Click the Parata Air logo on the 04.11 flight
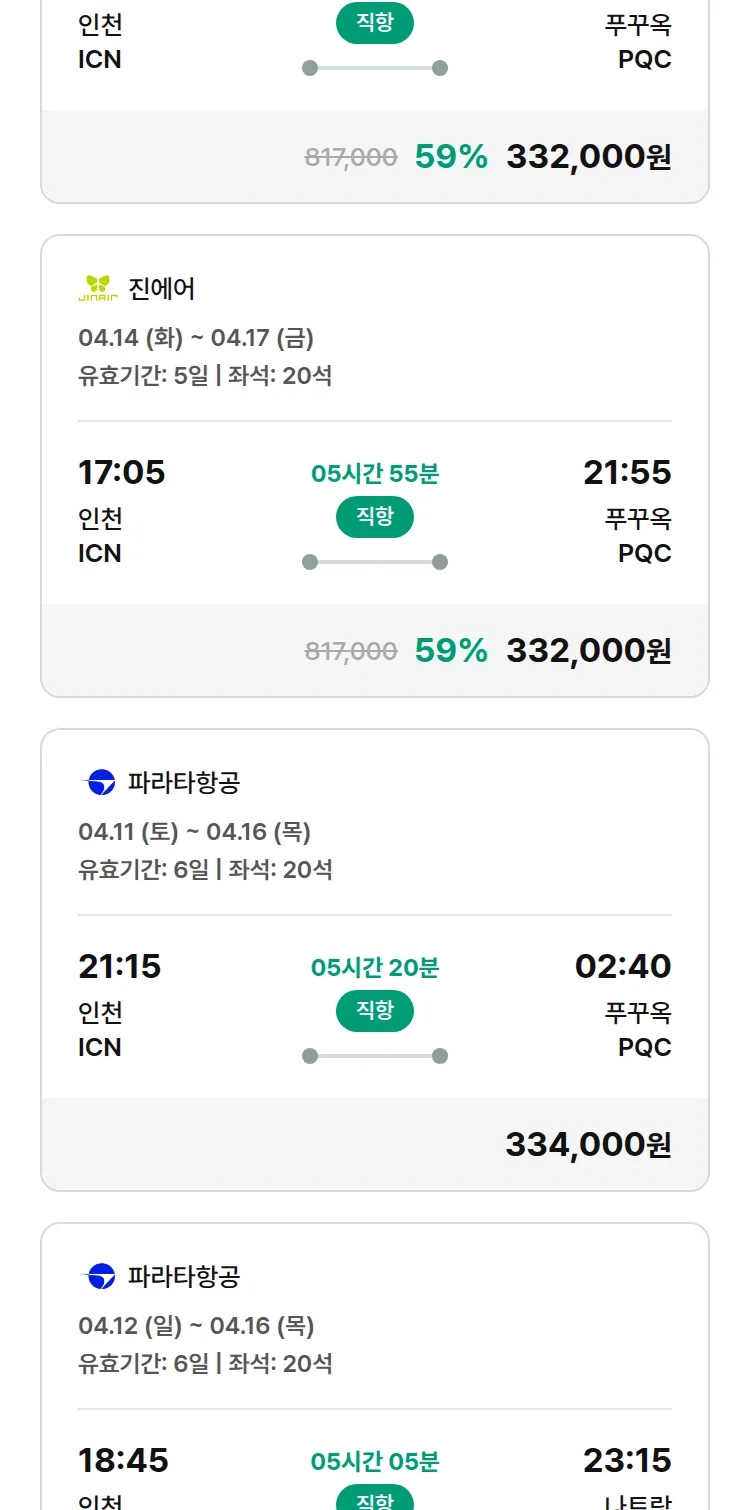 (100, 782)
